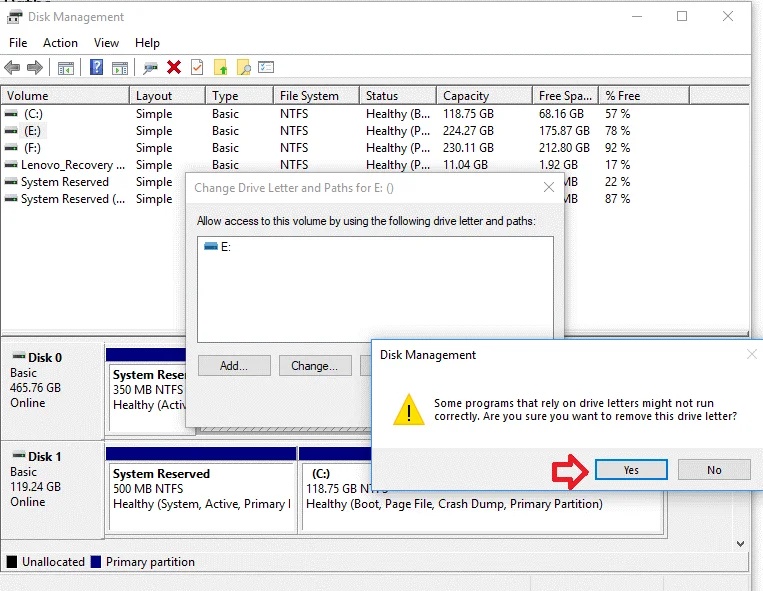The height and width of the screenshot is (591, 763).
Task: Click the disk connection settings toolbar icon
Action: click(x=150, y=68)
